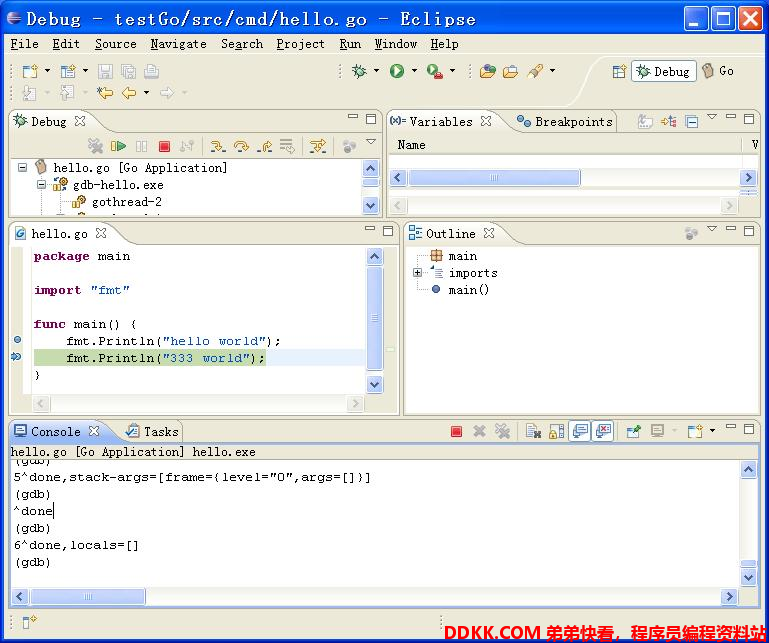Click the Step Return icon
Screen dimensions: 769x643
[264, 146]
